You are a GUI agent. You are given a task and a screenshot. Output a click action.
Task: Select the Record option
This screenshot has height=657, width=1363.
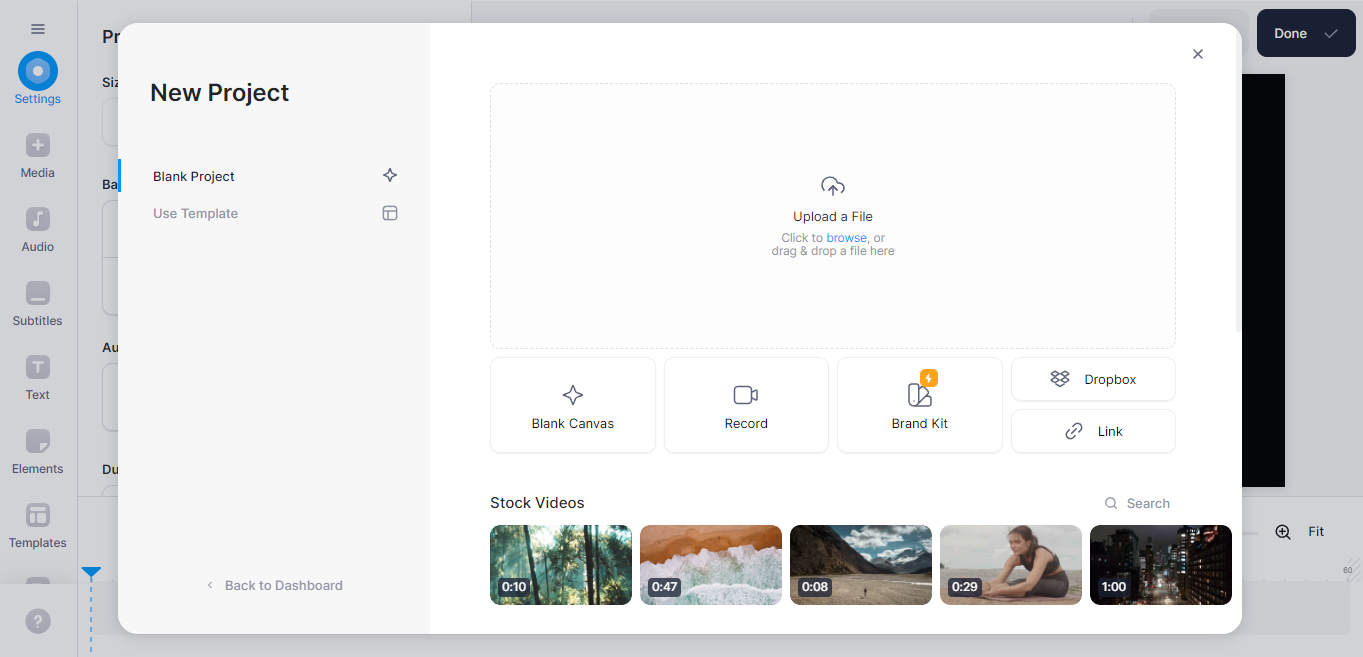point(746,405)
